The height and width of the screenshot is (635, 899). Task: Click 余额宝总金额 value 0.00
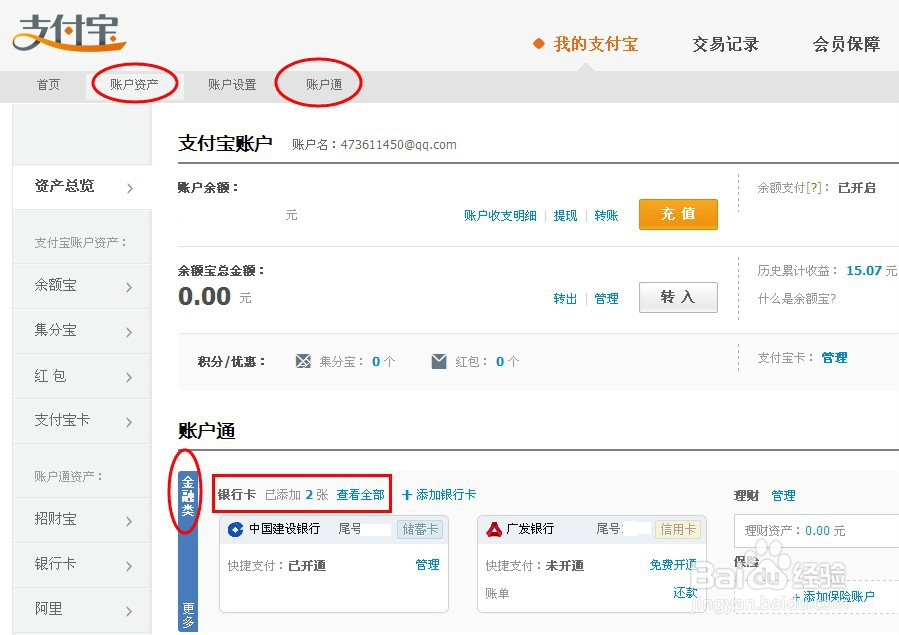[x=204, y=296]
